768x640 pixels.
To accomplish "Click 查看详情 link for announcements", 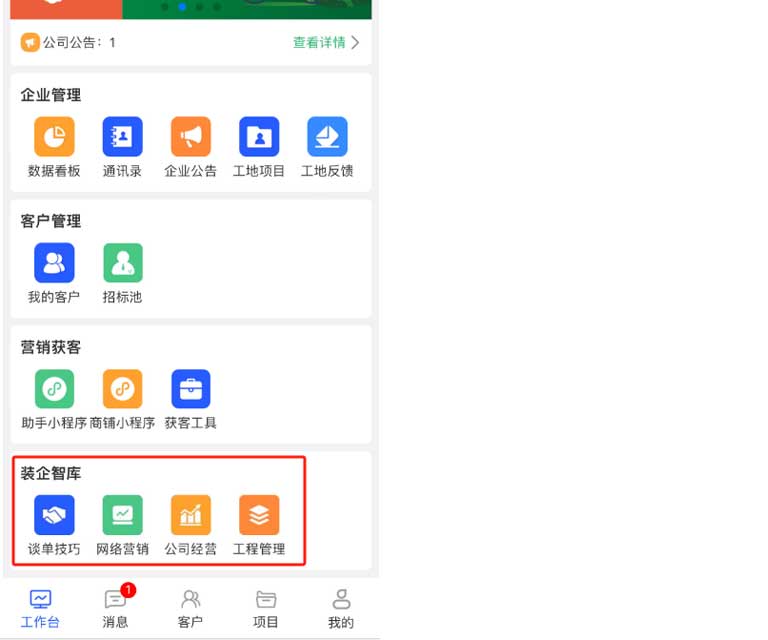I will (326, 43).
